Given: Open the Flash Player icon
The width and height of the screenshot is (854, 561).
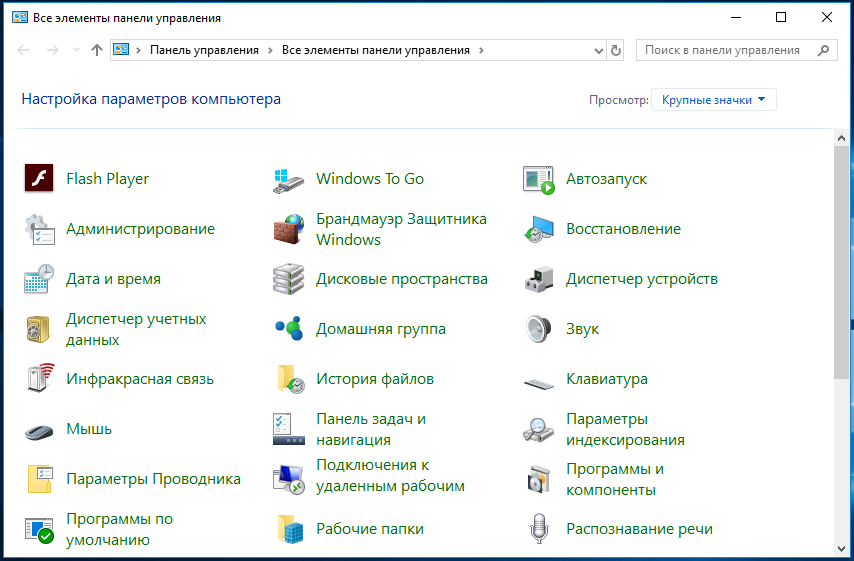Looking at the screenshot, I should point(39,178).
